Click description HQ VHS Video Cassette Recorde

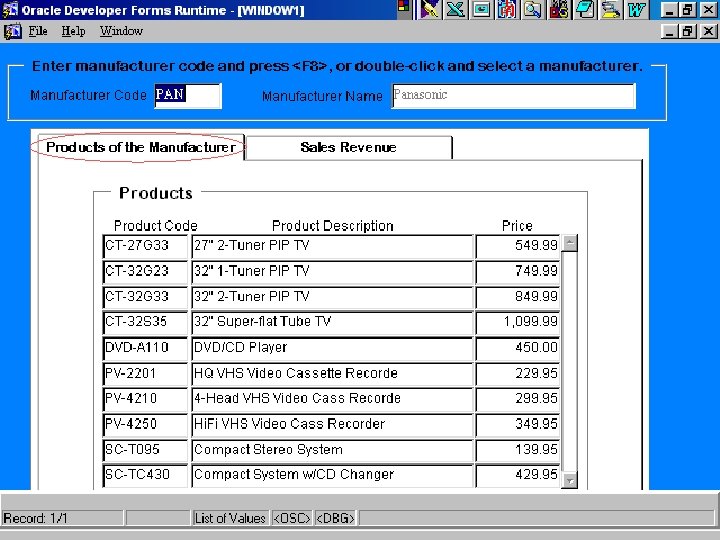[332, 374]
